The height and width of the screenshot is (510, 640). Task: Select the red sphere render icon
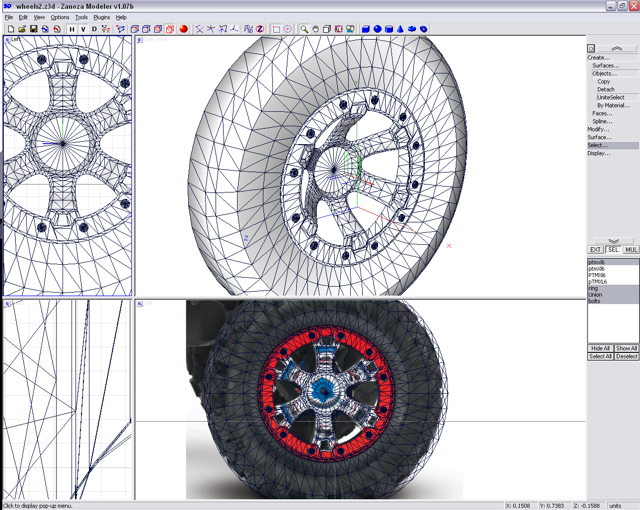coord(184,29)
